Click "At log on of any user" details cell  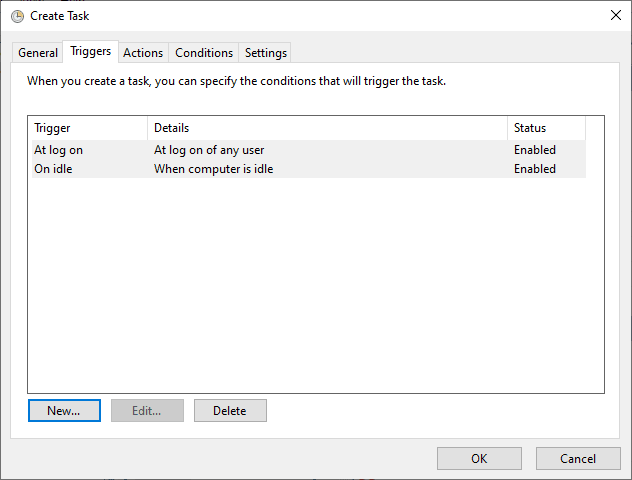pos(209,150)
